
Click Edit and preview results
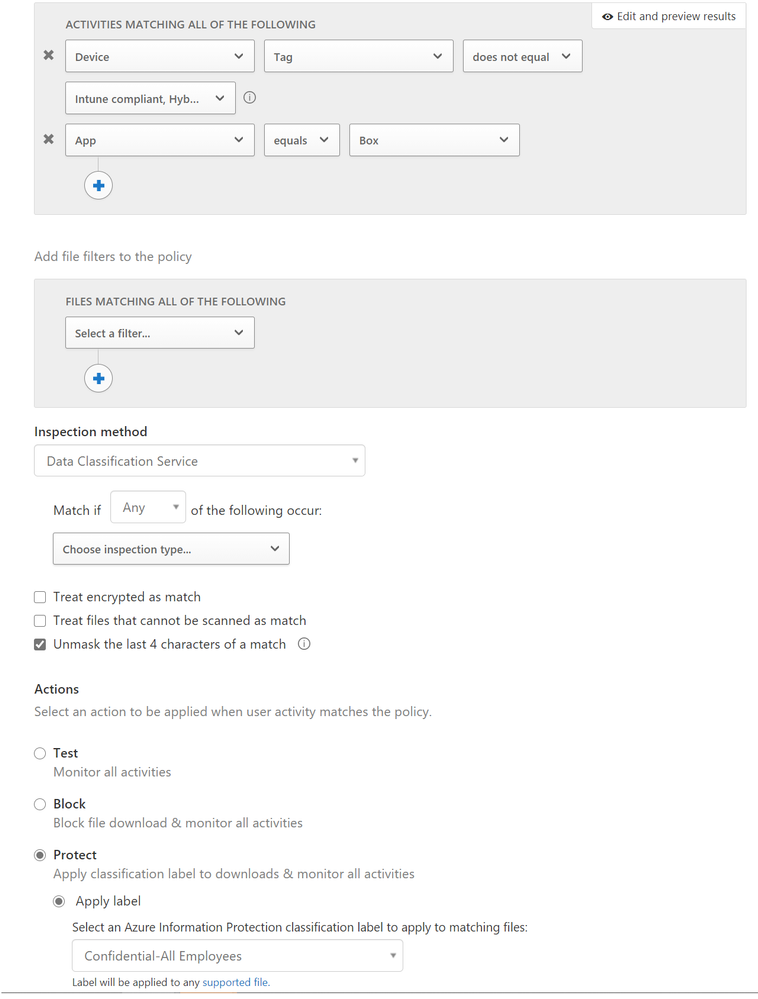pyautogui.click(x=670, y=16)
